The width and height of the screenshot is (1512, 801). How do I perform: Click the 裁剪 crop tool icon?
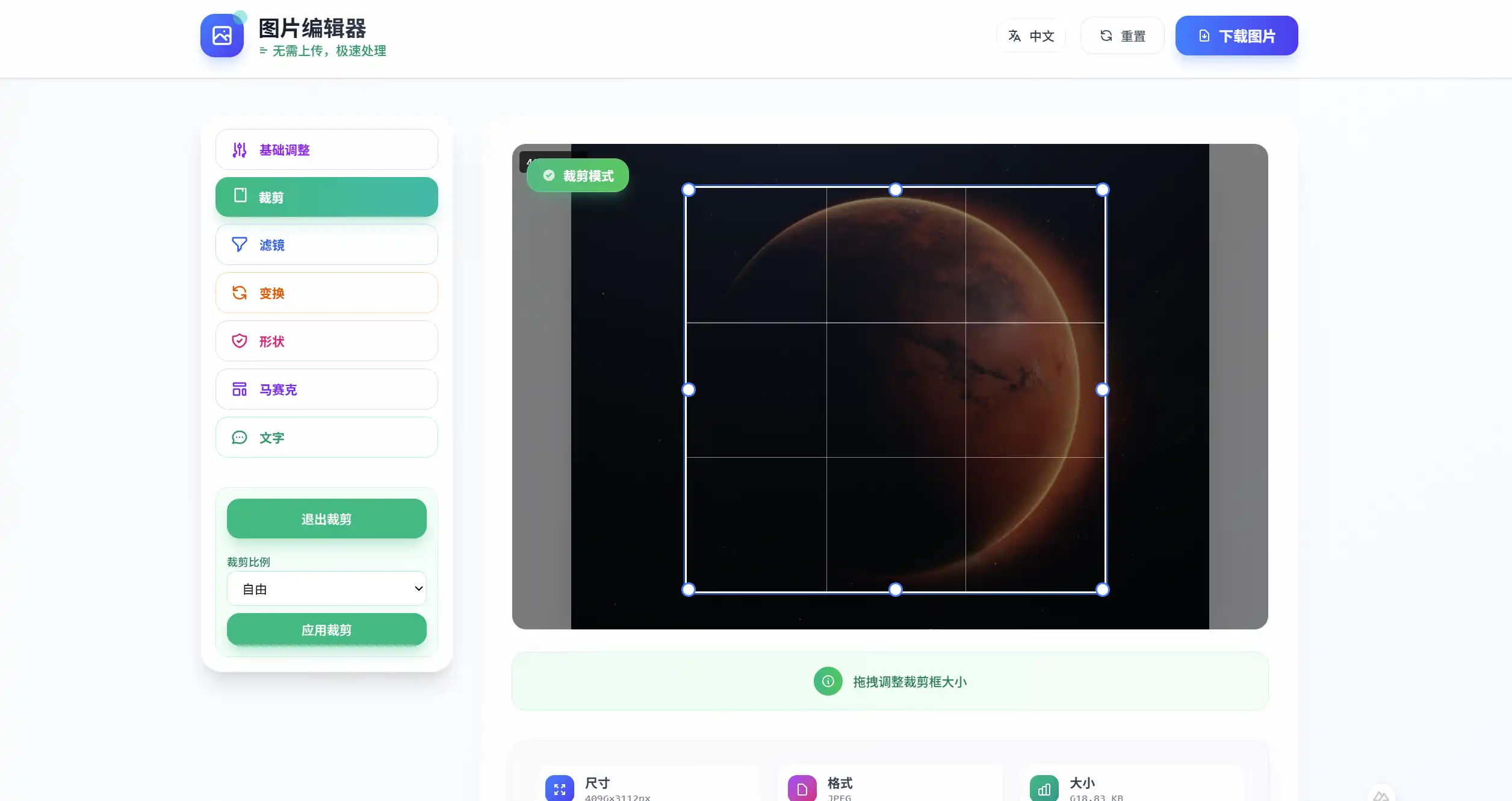(240, 197)
